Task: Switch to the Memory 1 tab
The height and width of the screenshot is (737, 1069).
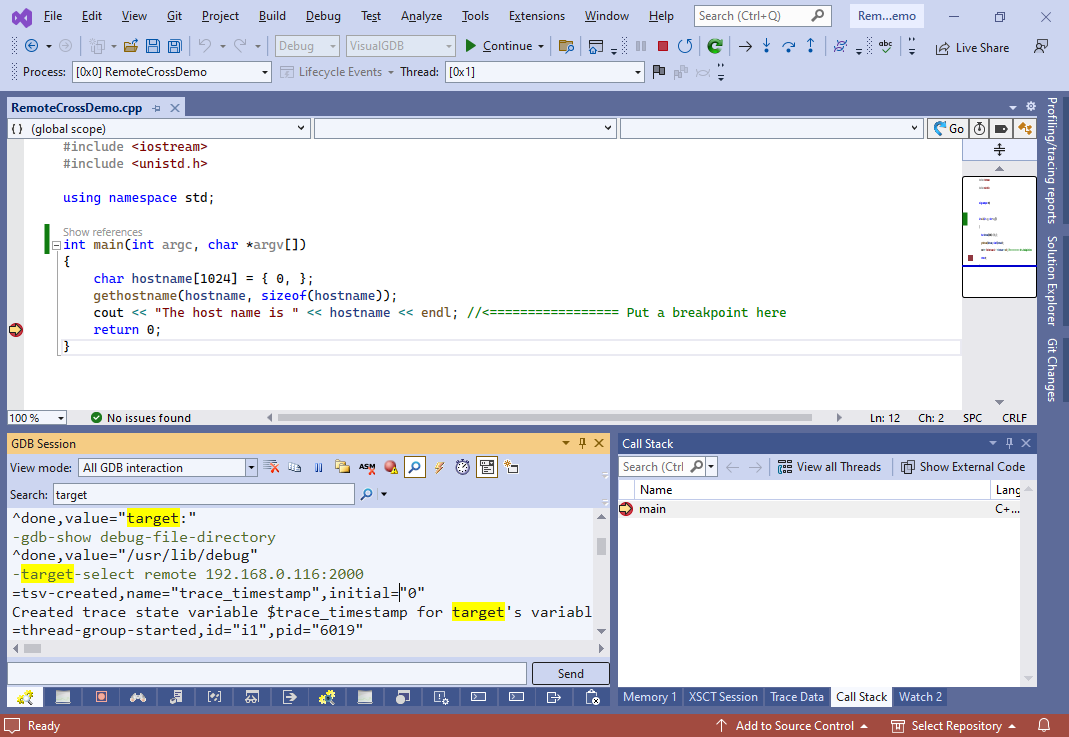Action: pyautogui.click(x=650, y=697)
